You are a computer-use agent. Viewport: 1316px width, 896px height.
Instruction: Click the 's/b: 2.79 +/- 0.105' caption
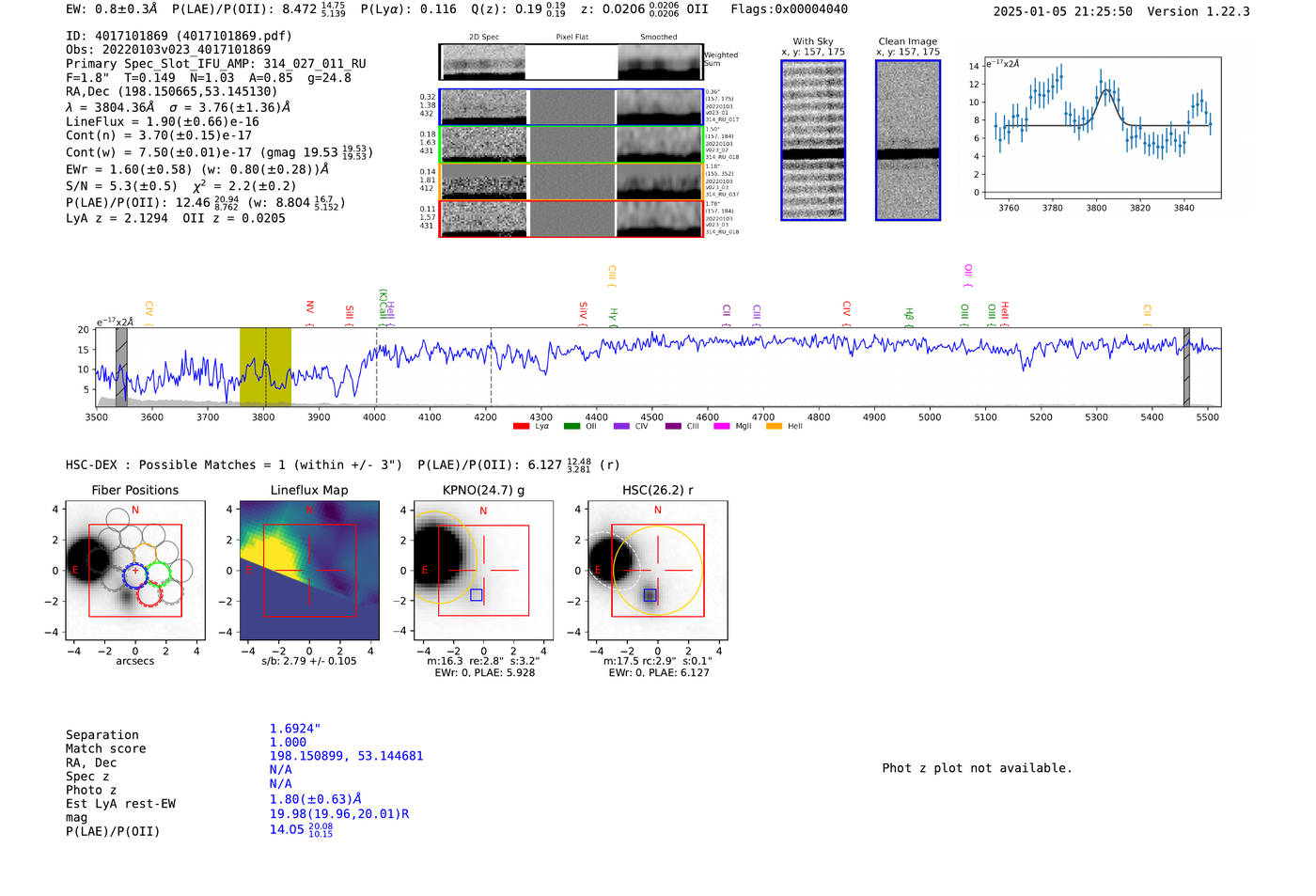click(309, 661)
